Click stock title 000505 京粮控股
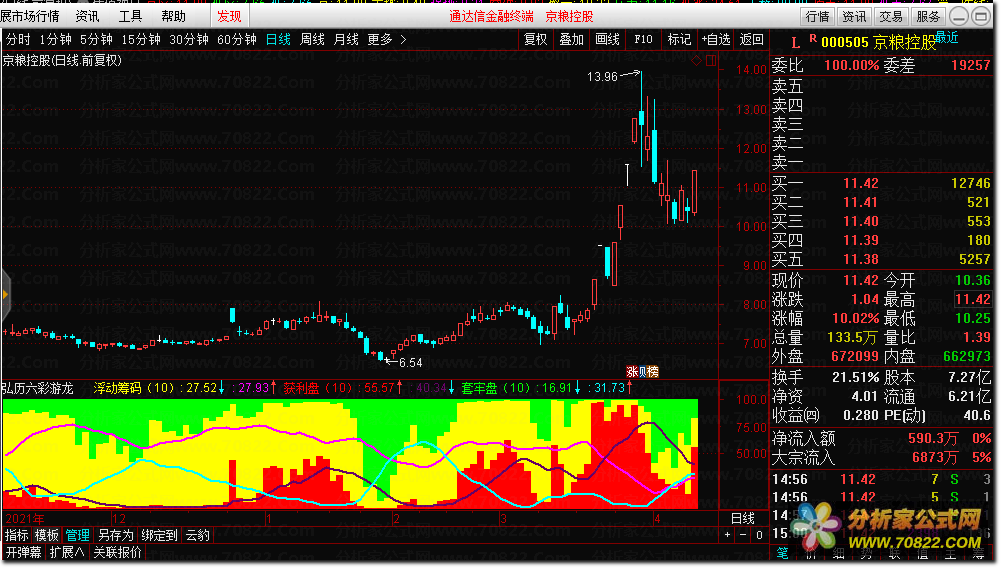Image resolution: width=1002 pixels, height=568 pixels. [879, 43]
